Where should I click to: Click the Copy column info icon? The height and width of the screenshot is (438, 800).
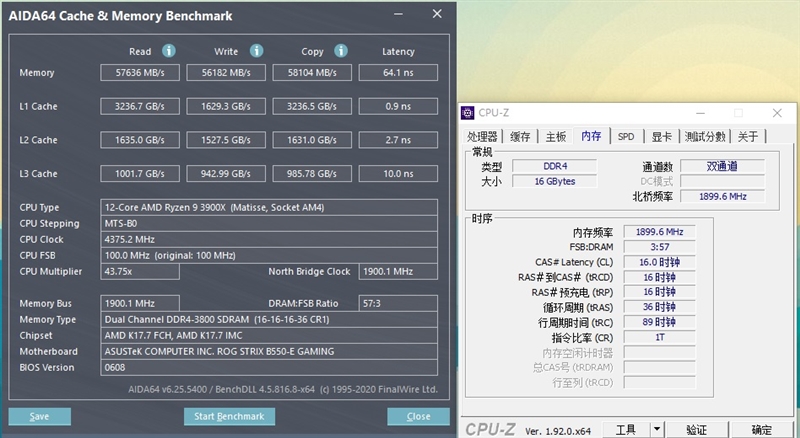(341, 51)
